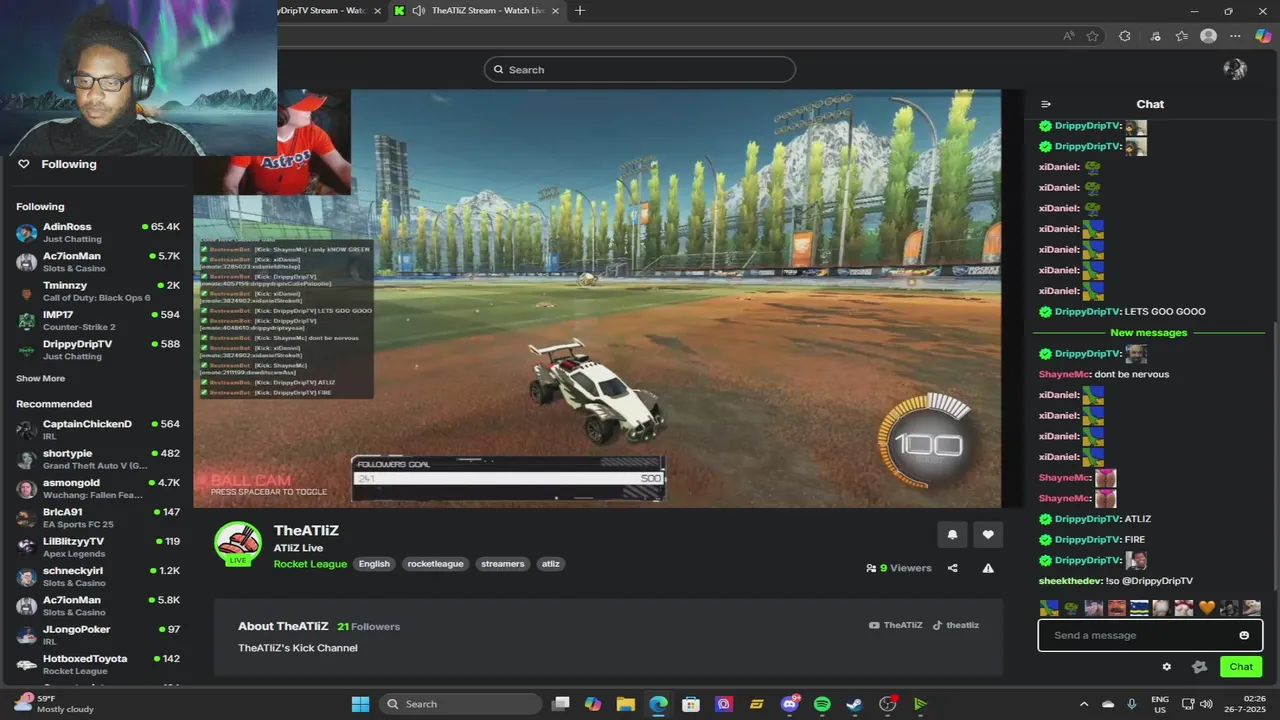Add page to favorites star icon
The height and width of the screenshot is (720, 1280).
tap(1093, 36)
